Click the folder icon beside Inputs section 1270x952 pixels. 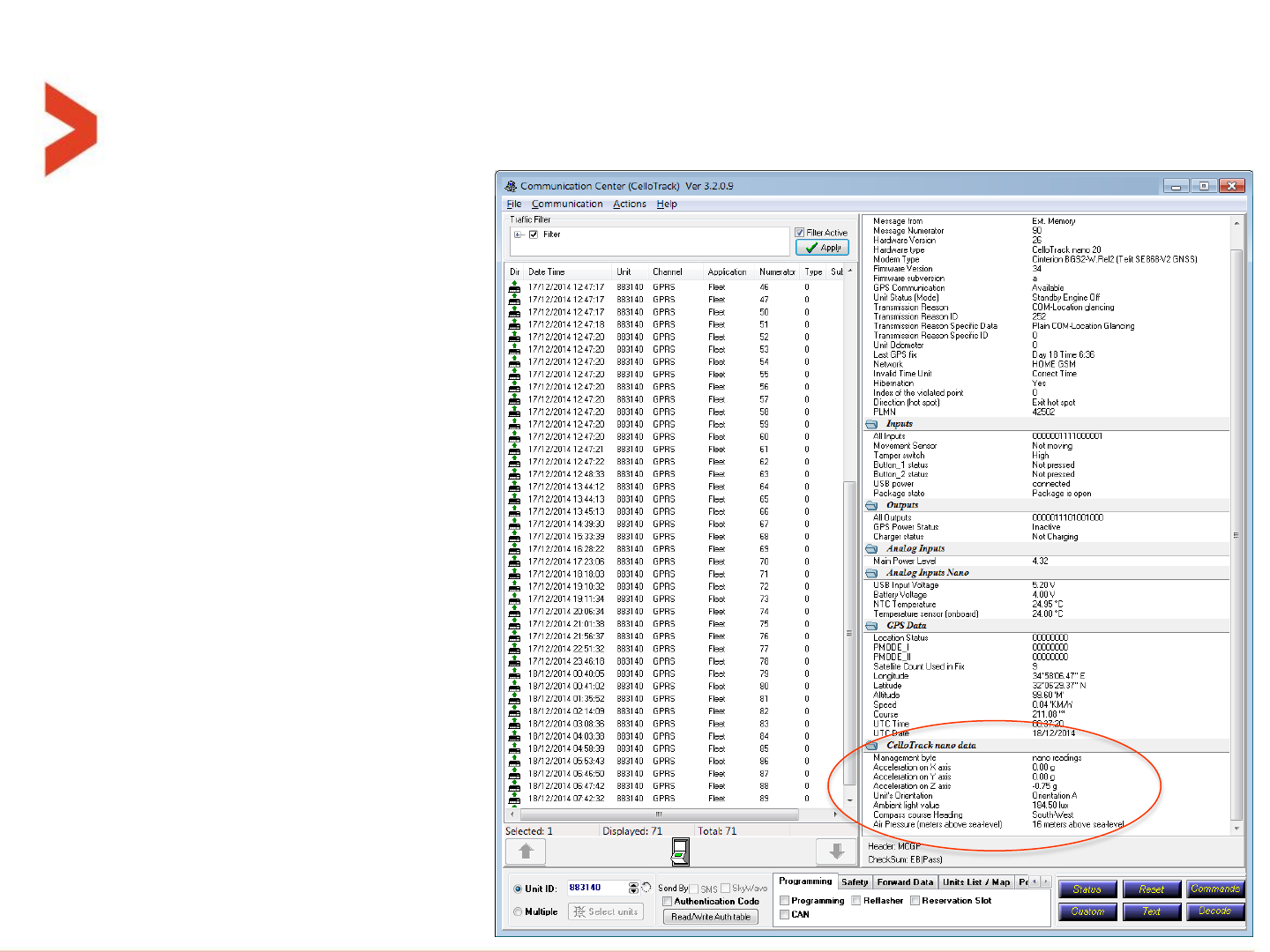[x=872, y=424]
